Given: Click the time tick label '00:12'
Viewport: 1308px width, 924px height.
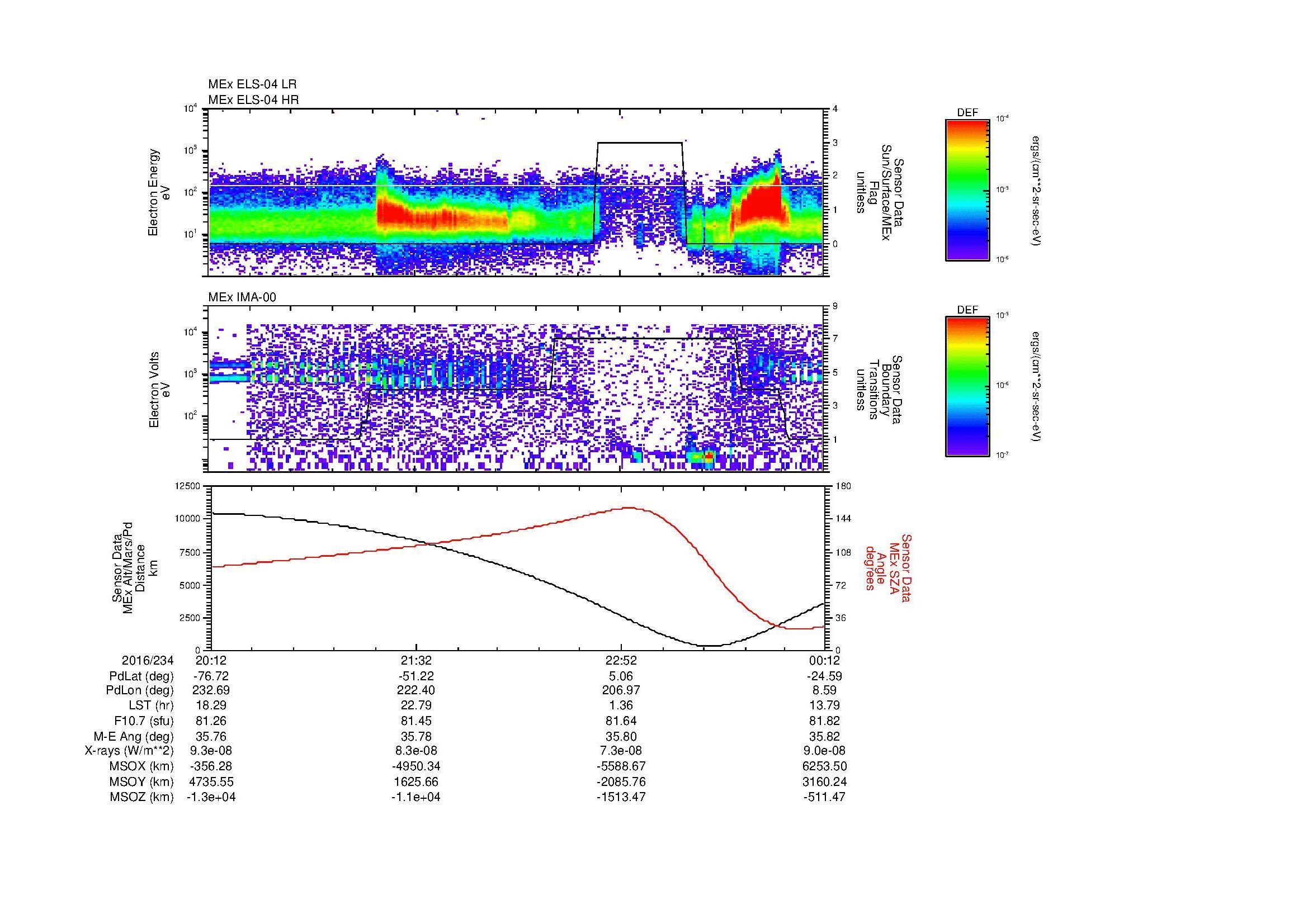Looking at the screenshot, I should [824, 660].
